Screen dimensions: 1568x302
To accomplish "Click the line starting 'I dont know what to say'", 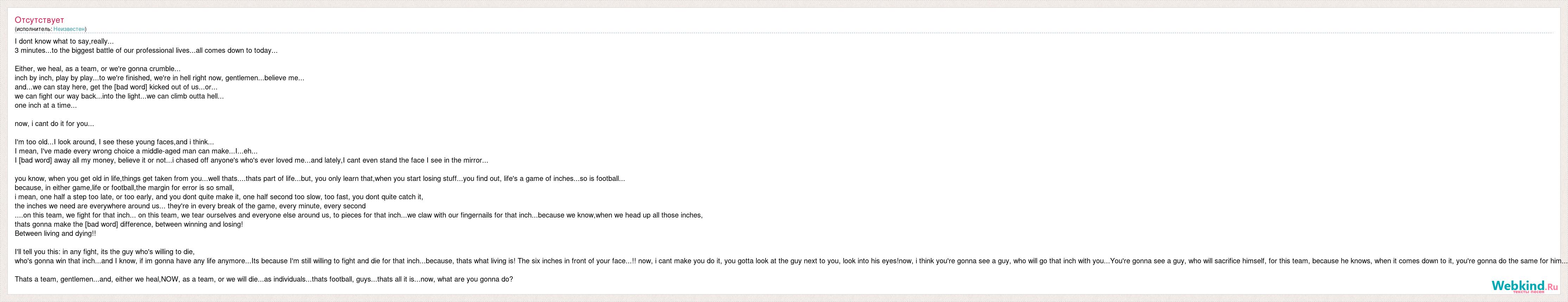I will click(64, 42).
